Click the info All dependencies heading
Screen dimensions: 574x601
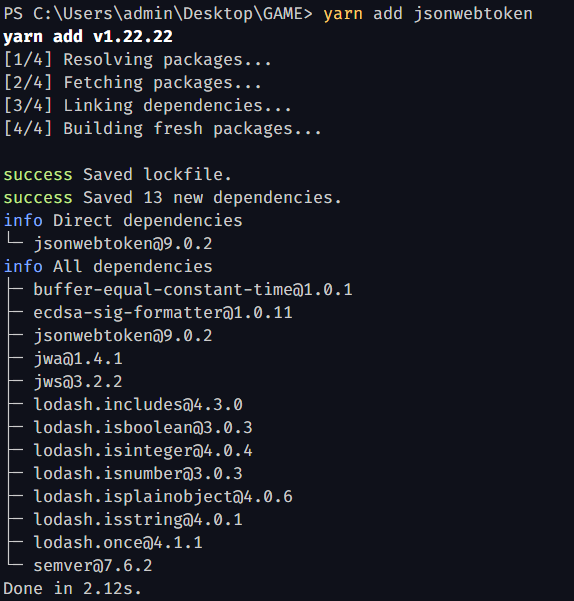(108, 267)
